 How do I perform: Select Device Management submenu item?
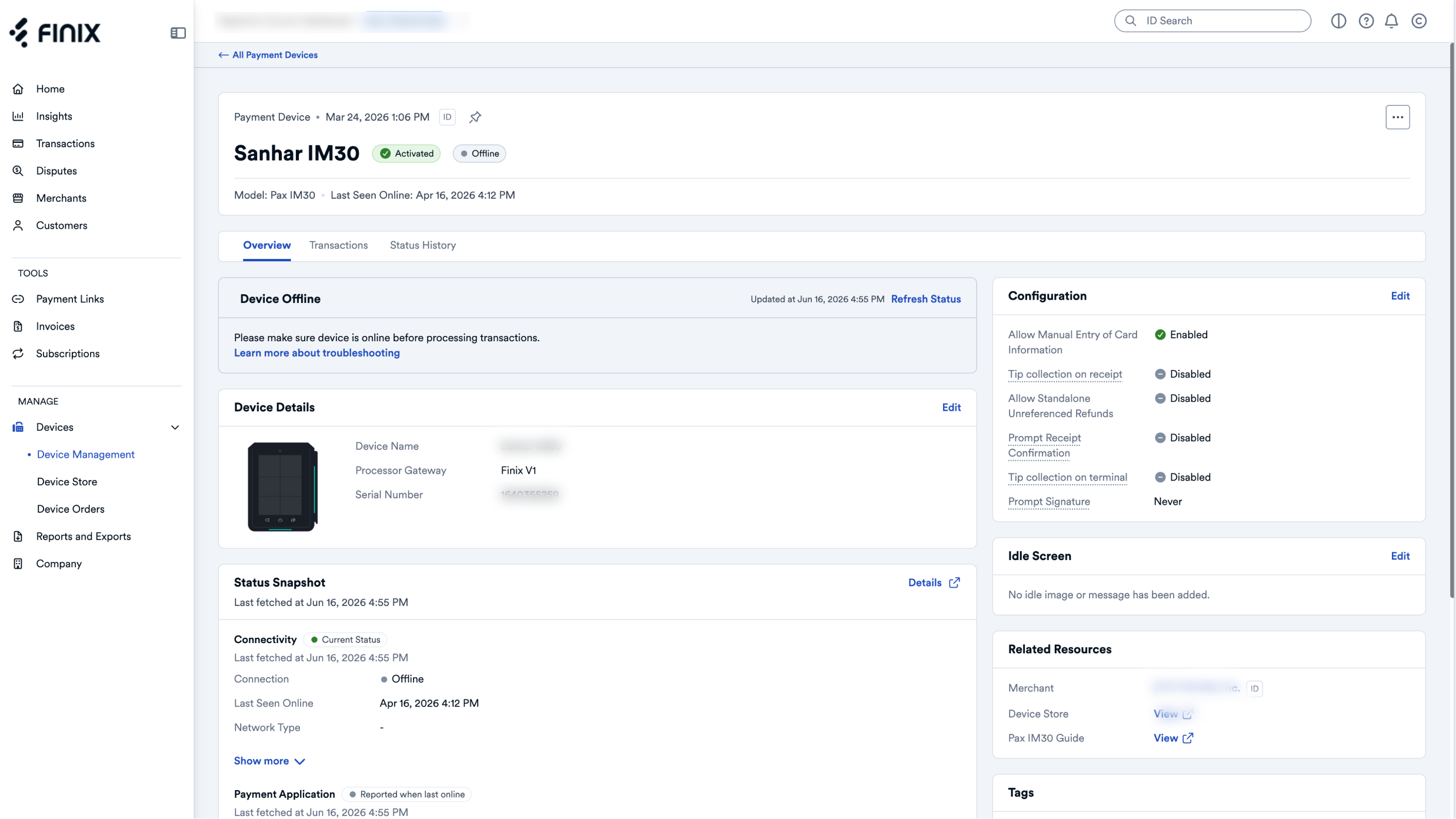pos(85,454)
